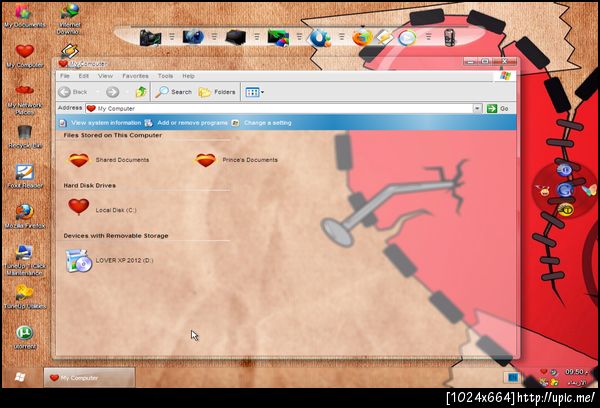This screenshot has width=600, height=408.
Task: Click the camera icon in top dock
Action: pyautogui.click(x=150, y=38)
